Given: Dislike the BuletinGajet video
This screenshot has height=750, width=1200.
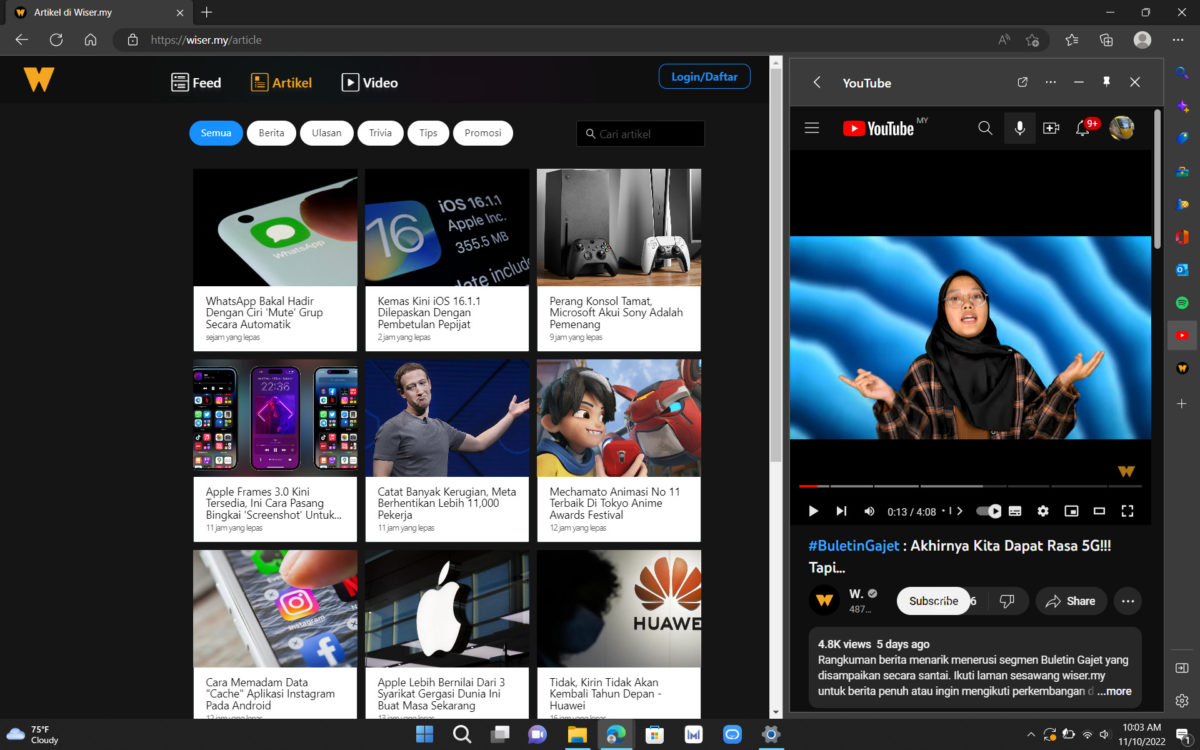Looking at the screenshot, I should (1007, 601).
